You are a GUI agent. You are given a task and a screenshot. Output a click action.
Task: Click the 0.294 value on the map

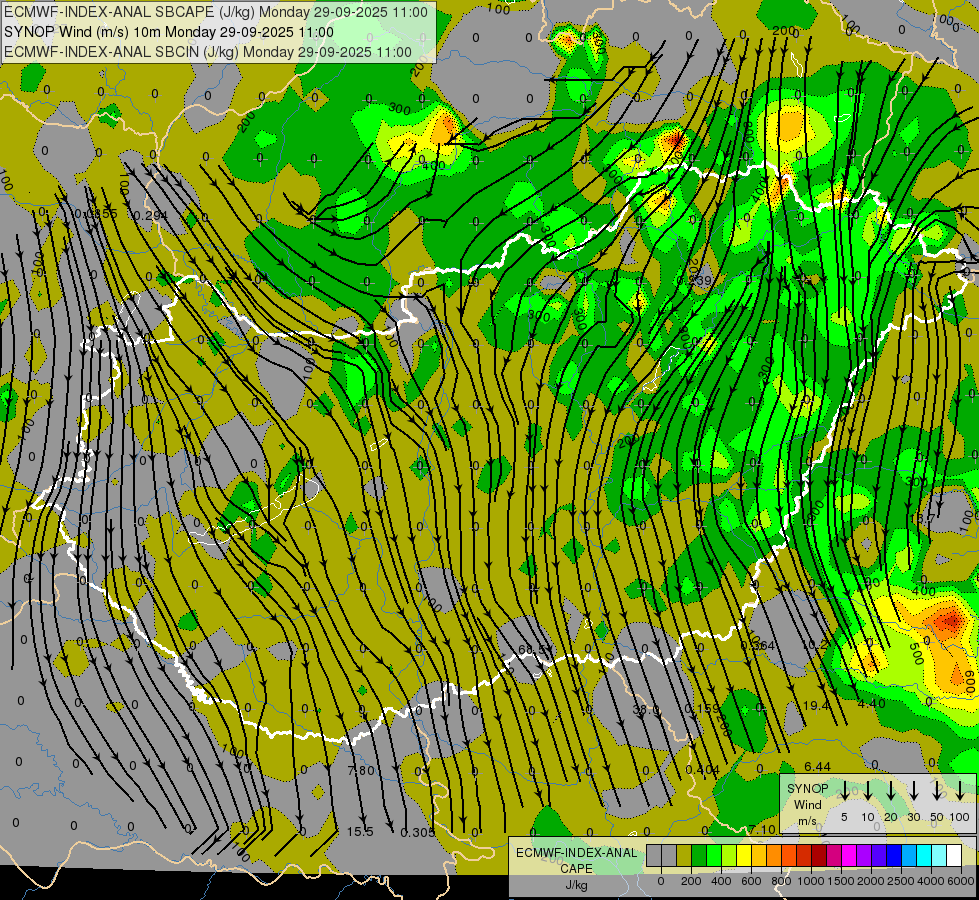[x=150, y=215]
